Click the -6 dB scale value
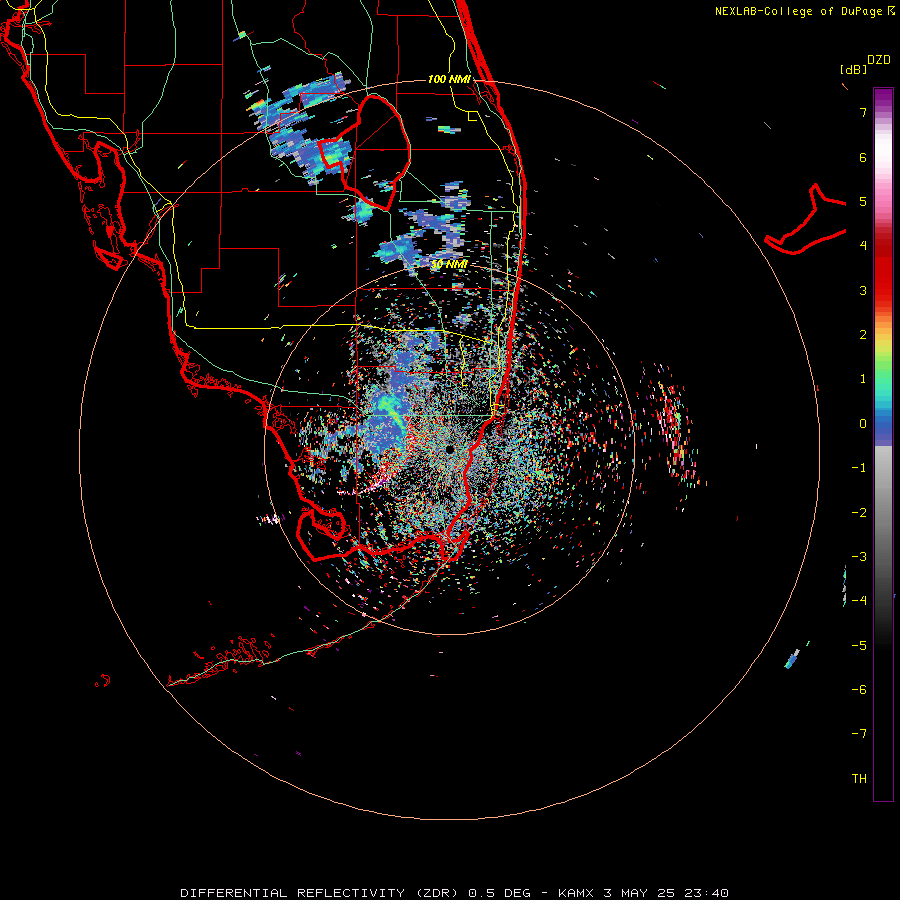The image size is (900, 900). pos(859,690)
